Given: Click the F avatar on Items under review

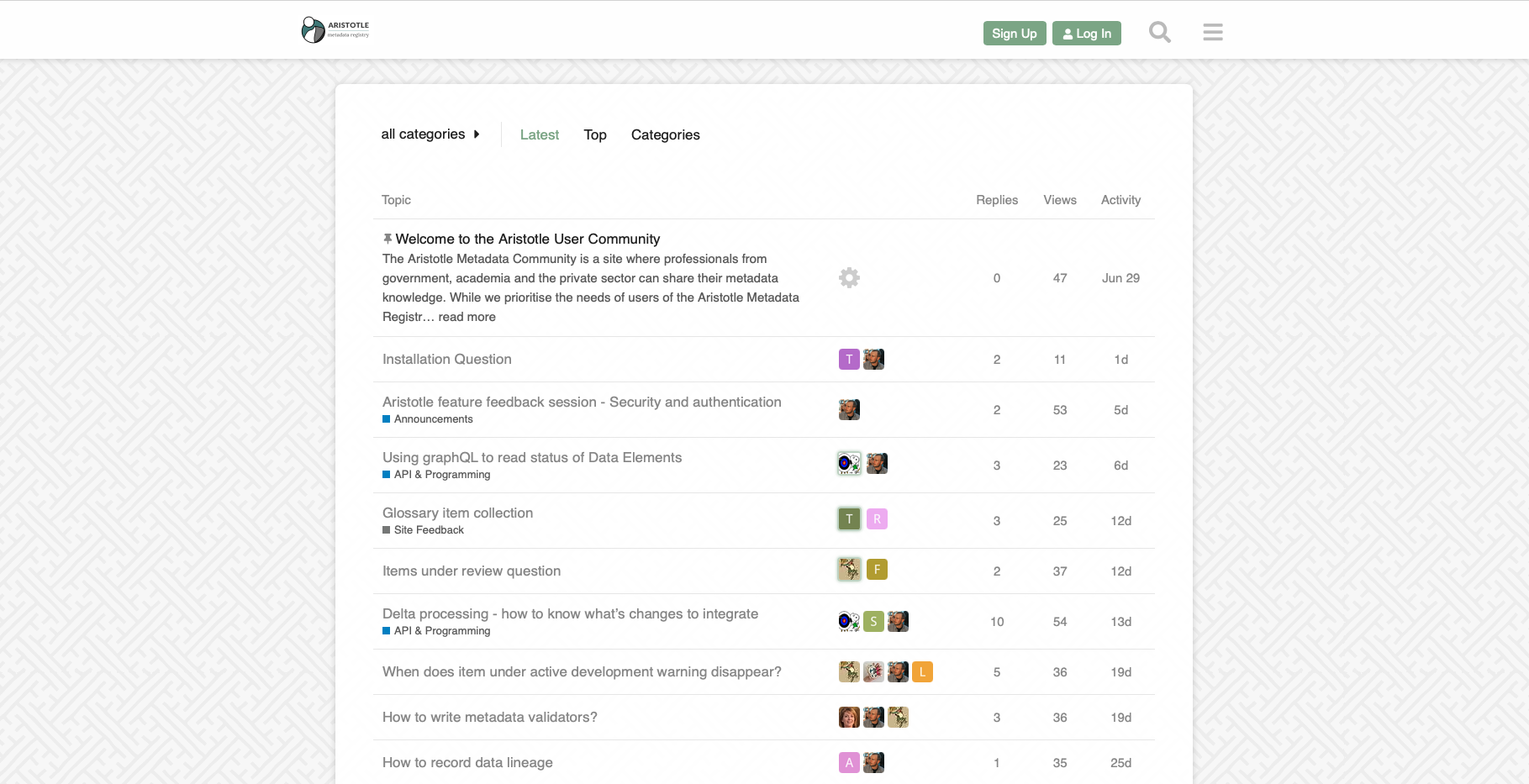Looking at the screenshot, I should click(x=877, y=570).
